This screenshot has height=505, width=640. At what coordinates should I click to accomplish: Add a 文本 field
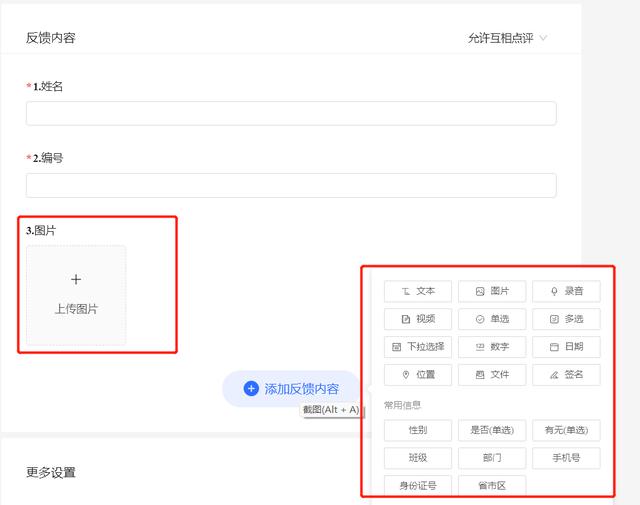click(x=418, y=291)
